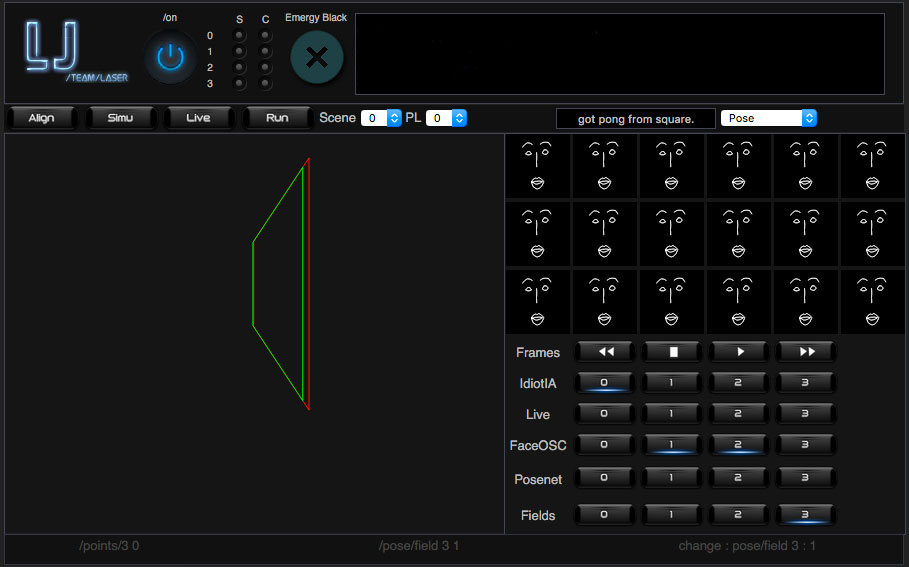Image resolution: width=909 pixels, height=567 pixels.
Task: Click the '/points/3 0' status text
Action: click(x=109, y=546)
